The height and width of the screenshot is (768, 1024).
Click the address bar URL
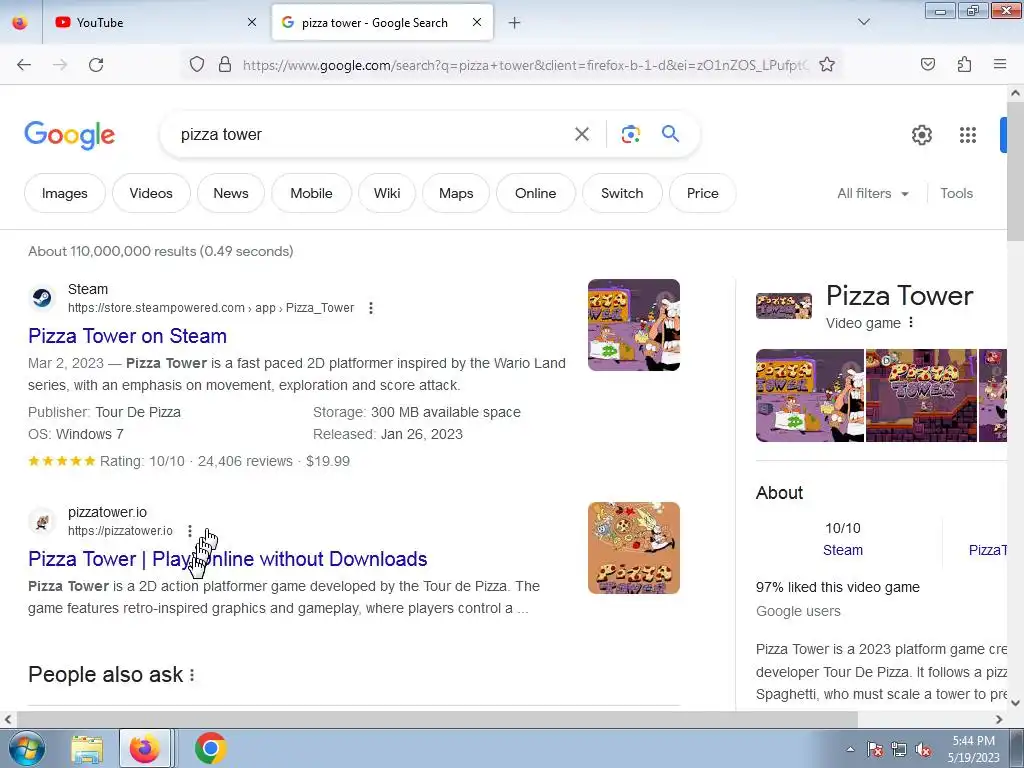tap(525, 65)
